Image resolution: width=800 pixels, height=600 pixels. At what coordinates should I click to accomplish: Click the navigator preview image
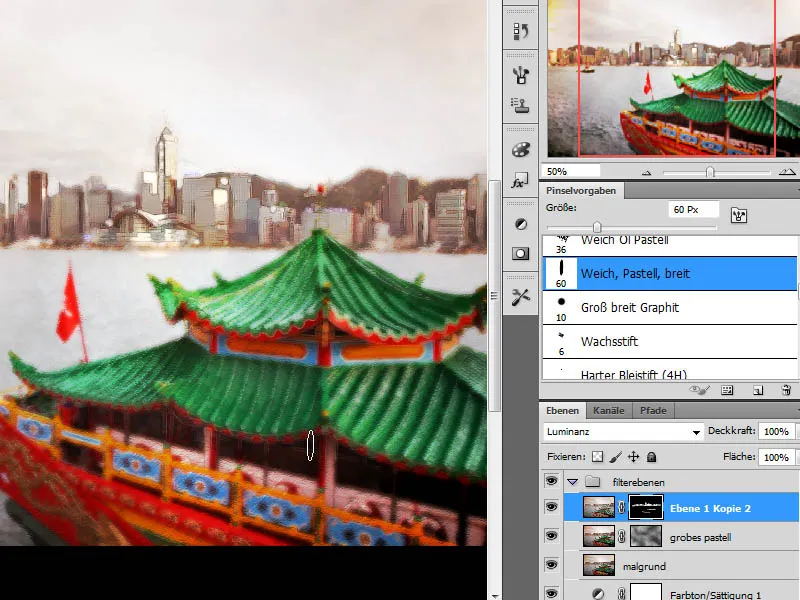click(x=673, y=78)
